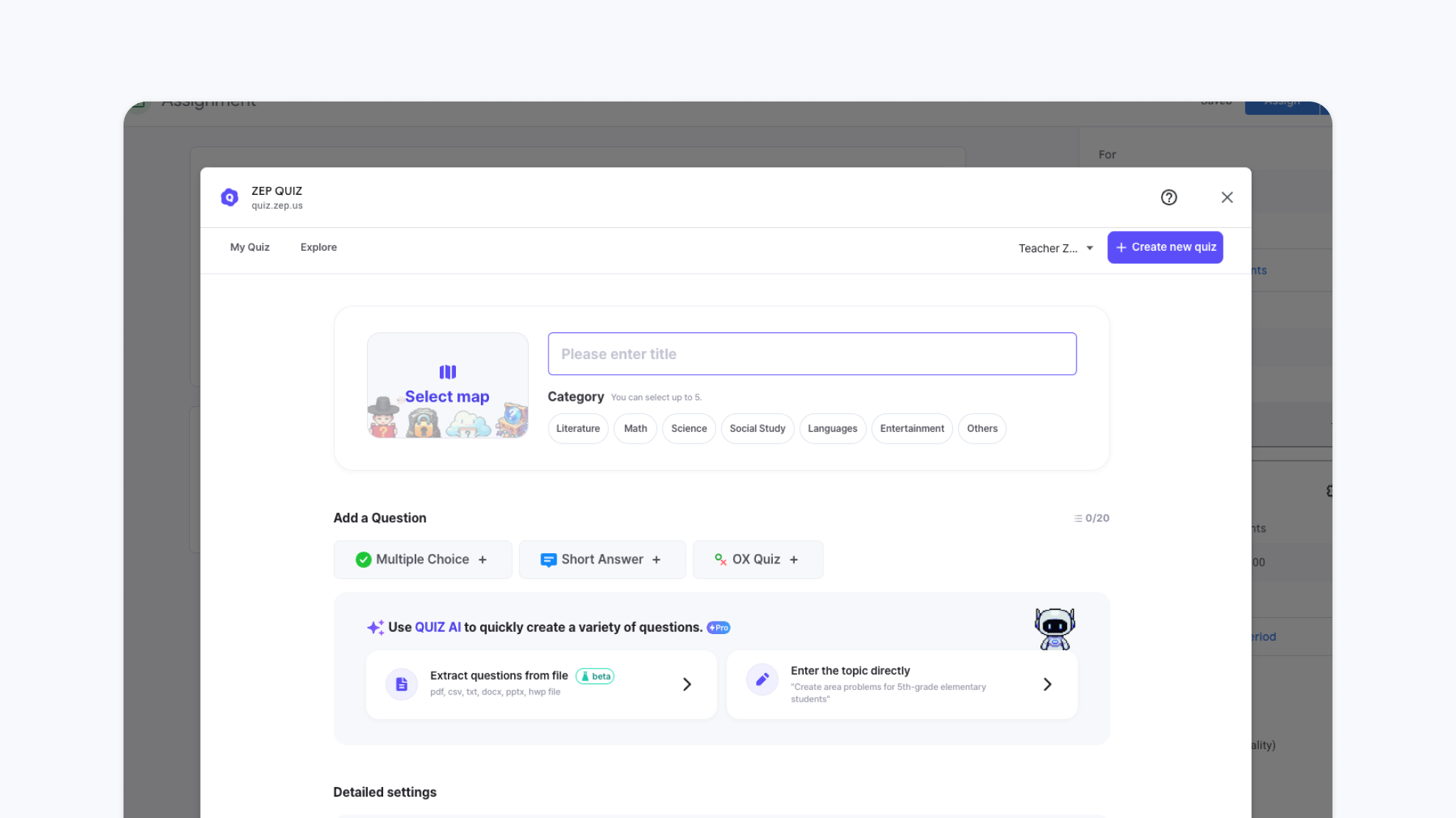Toggle the Science category chip
This screenshot has width=1456, height=818.
[688, 428]
